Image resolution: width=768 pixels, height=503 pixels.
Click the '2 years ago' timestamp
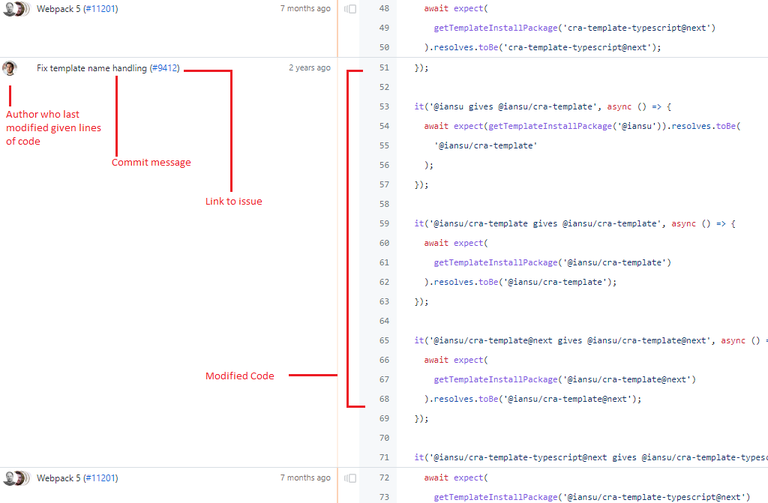[x=310, y=68]
